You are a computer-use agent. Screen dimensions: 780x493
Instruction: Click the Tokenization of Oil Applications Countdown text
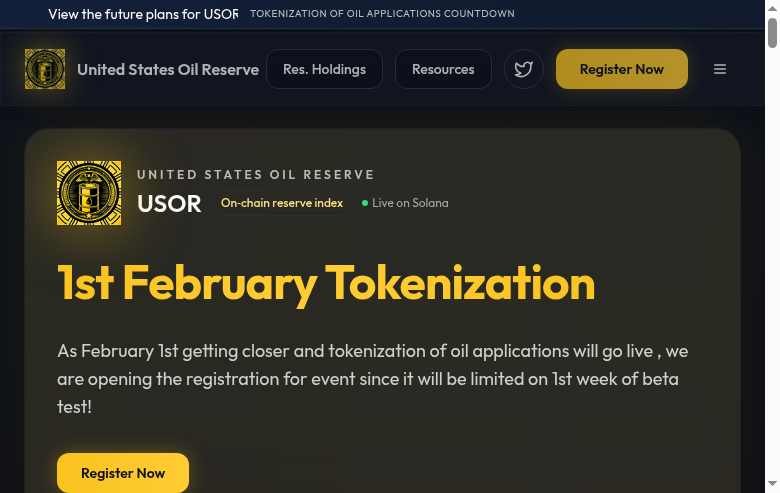click(382, 14)
